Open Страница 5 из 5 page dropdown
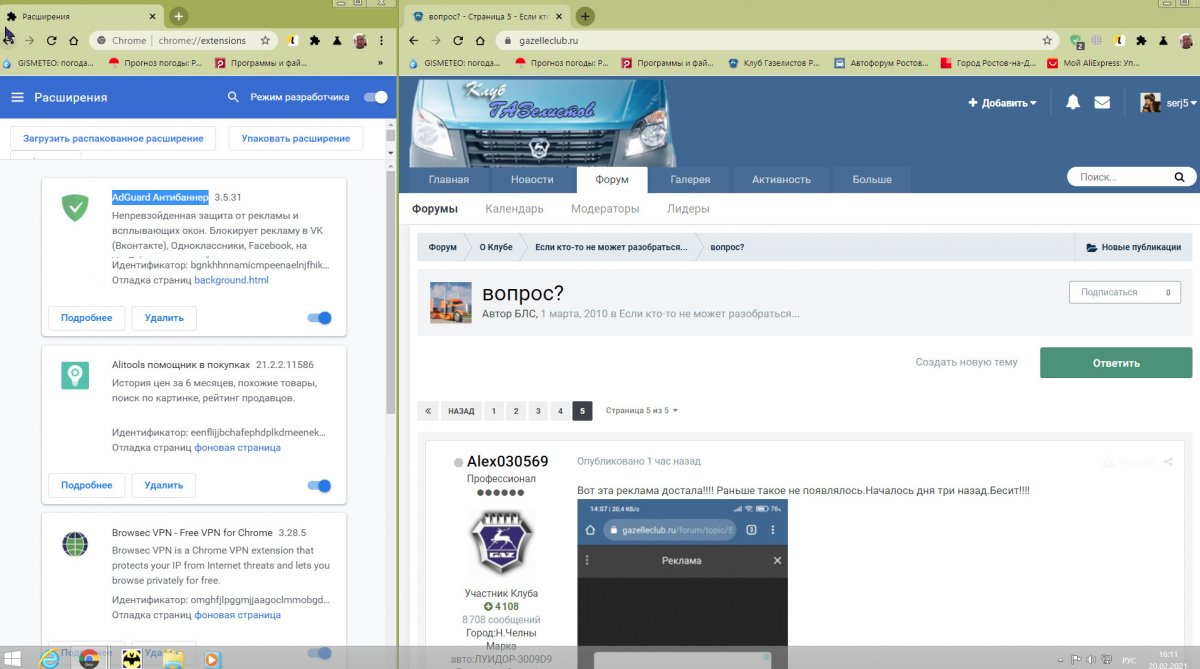1200x669 pixels. [641, 411]
